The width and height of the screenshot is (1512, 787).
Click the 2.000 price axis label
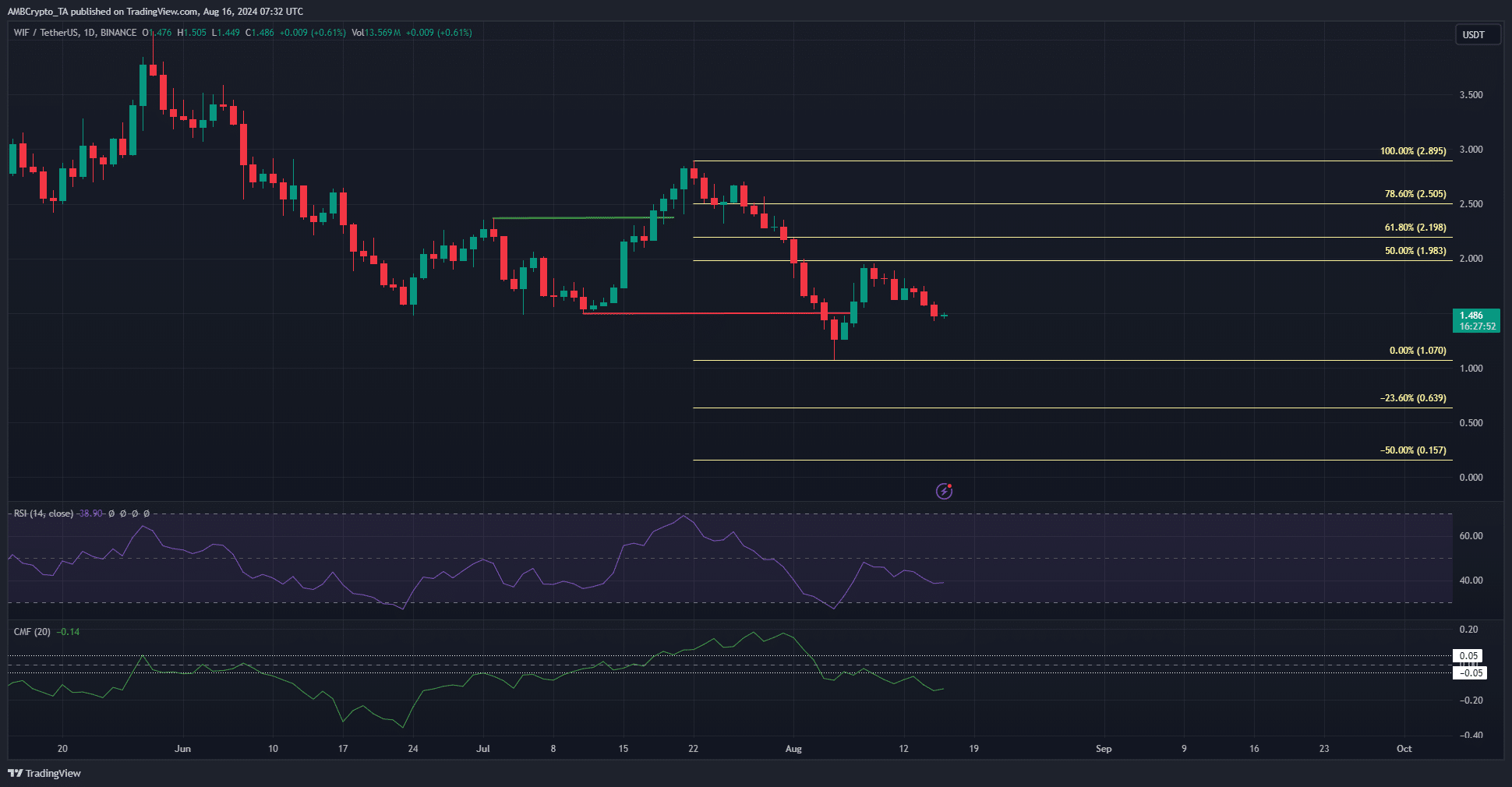pyautogui.click(x=1471, y=259)
